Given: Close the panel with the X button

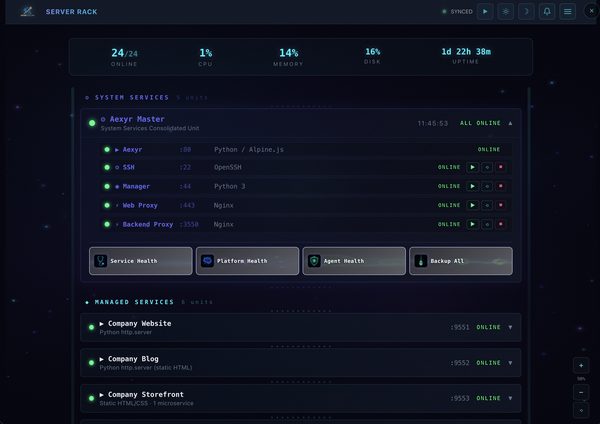Looking at the screenshot, I should pyautogui.click(x=592, y=11).
